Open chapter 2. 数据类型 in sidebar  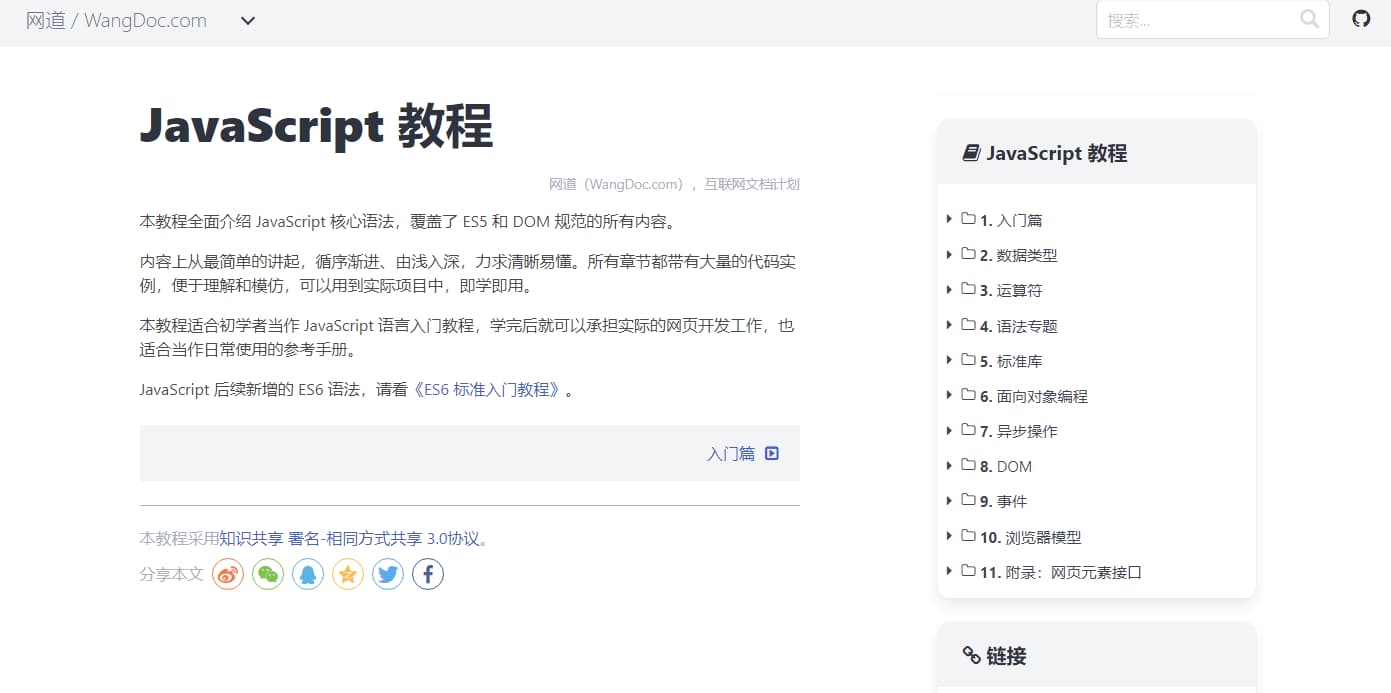pyautogui.click(x=1018, y=255)
